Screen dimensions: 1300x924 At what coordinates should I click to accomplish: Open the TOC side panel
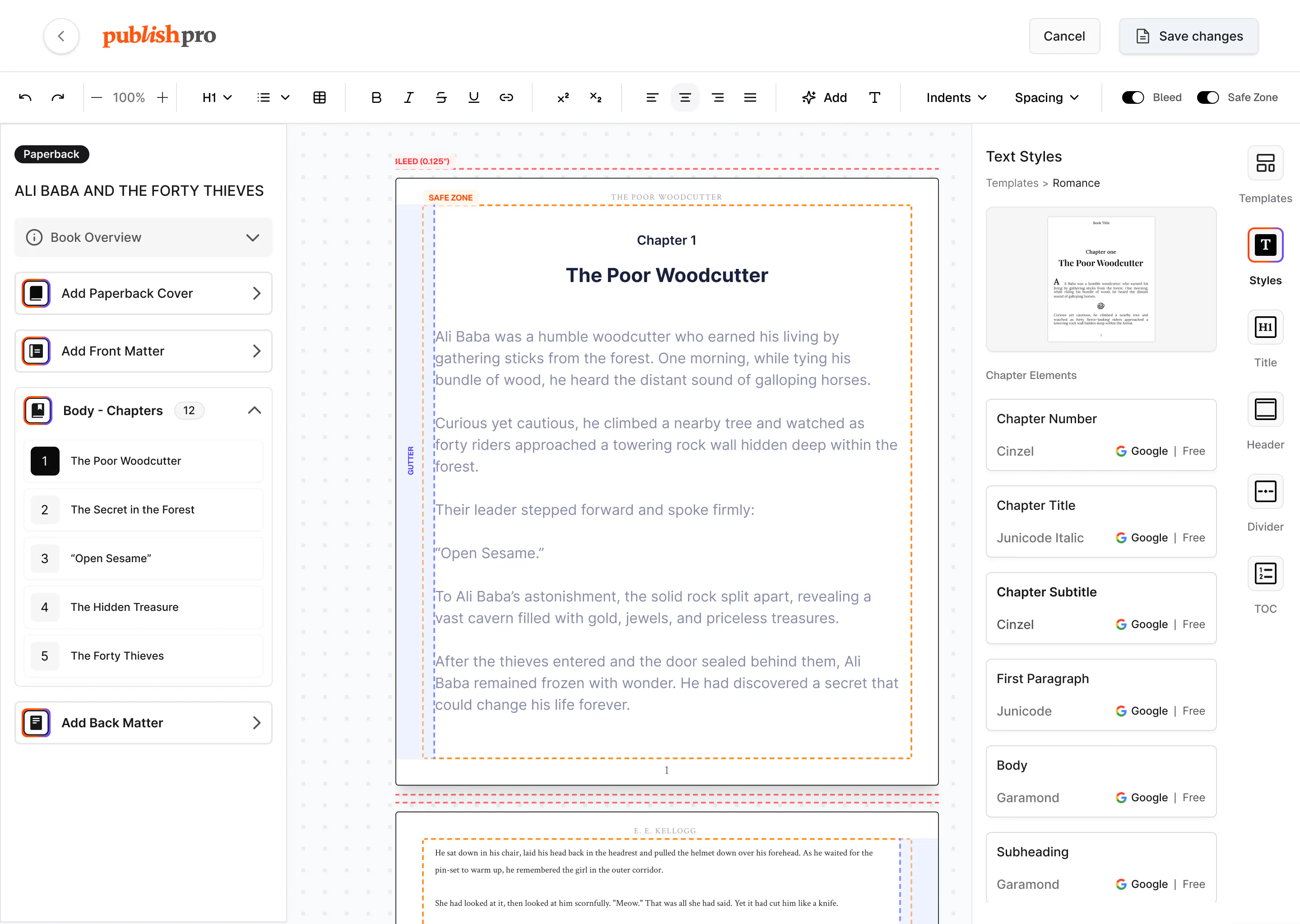(x=1265, y=585)
